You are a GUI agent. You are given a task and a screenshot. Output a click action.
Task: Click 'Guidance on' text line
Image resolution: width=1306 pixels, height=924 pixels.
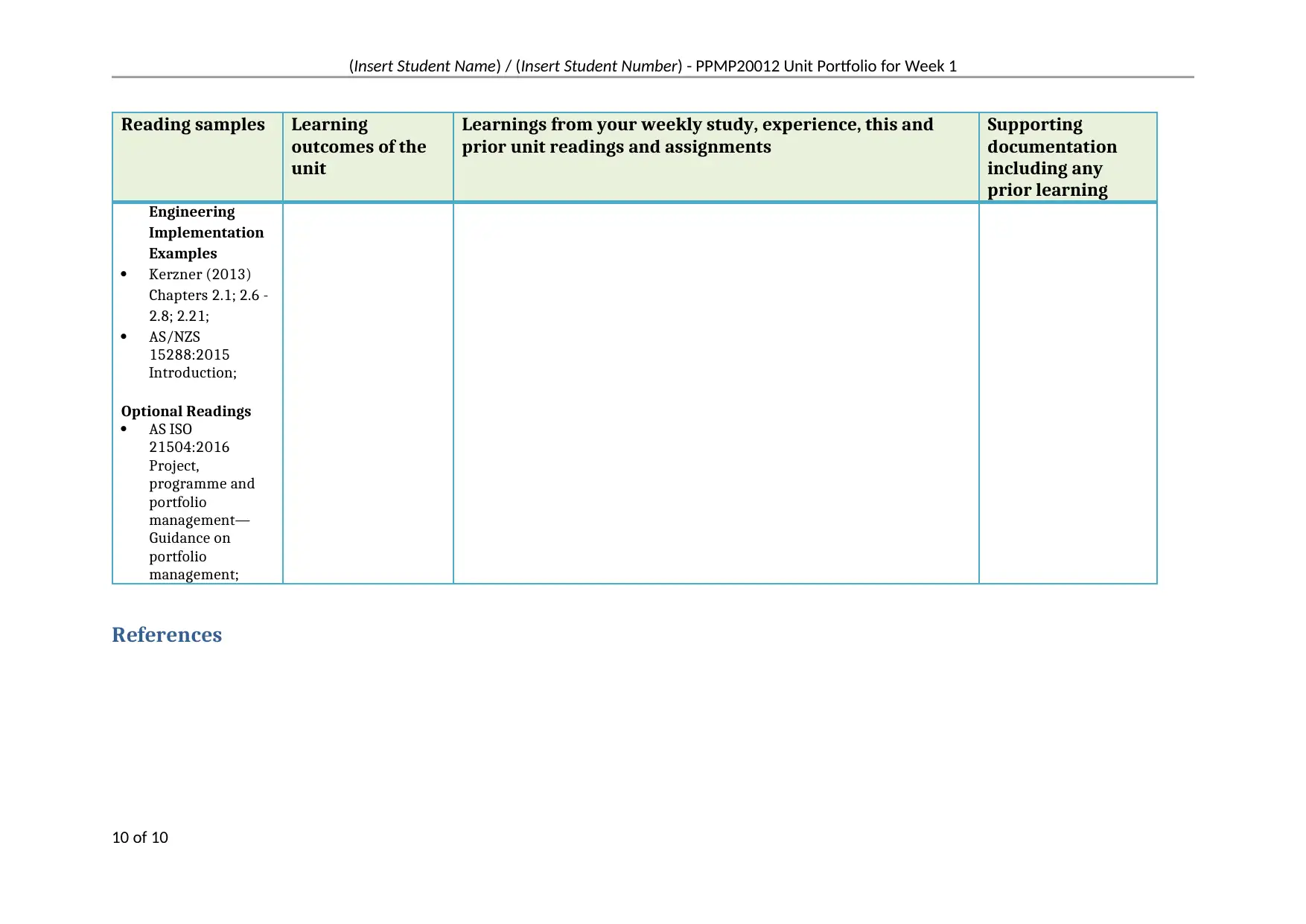pyautogui.click(x=190, y=538)
